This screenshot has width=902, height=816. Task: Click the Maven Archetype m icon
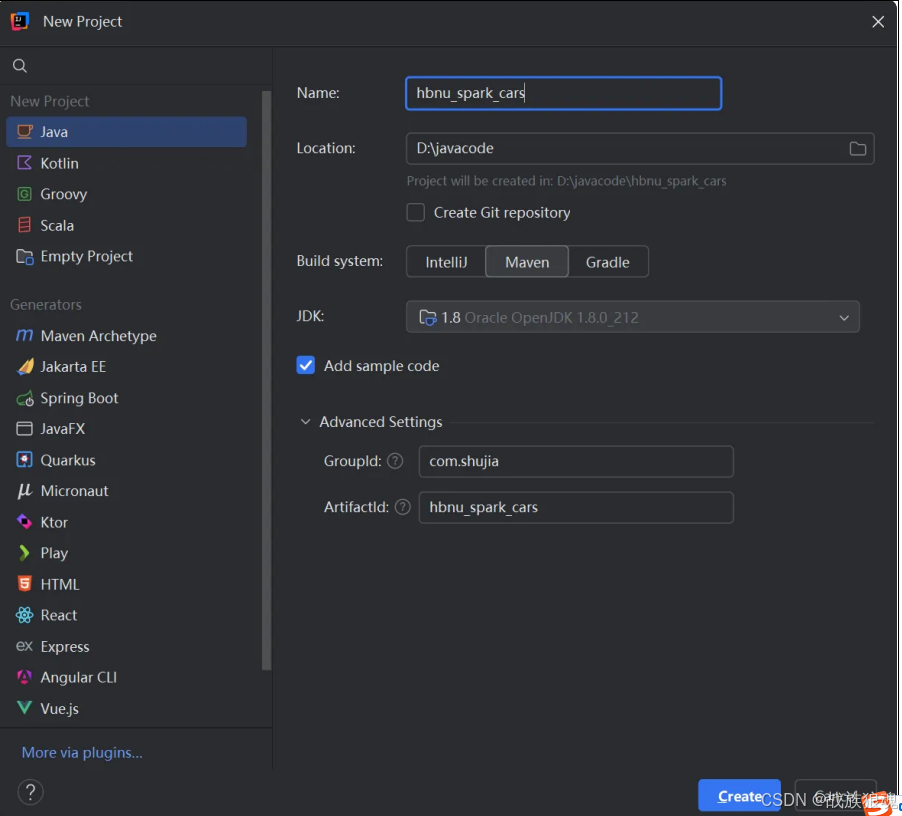(24, 335)
